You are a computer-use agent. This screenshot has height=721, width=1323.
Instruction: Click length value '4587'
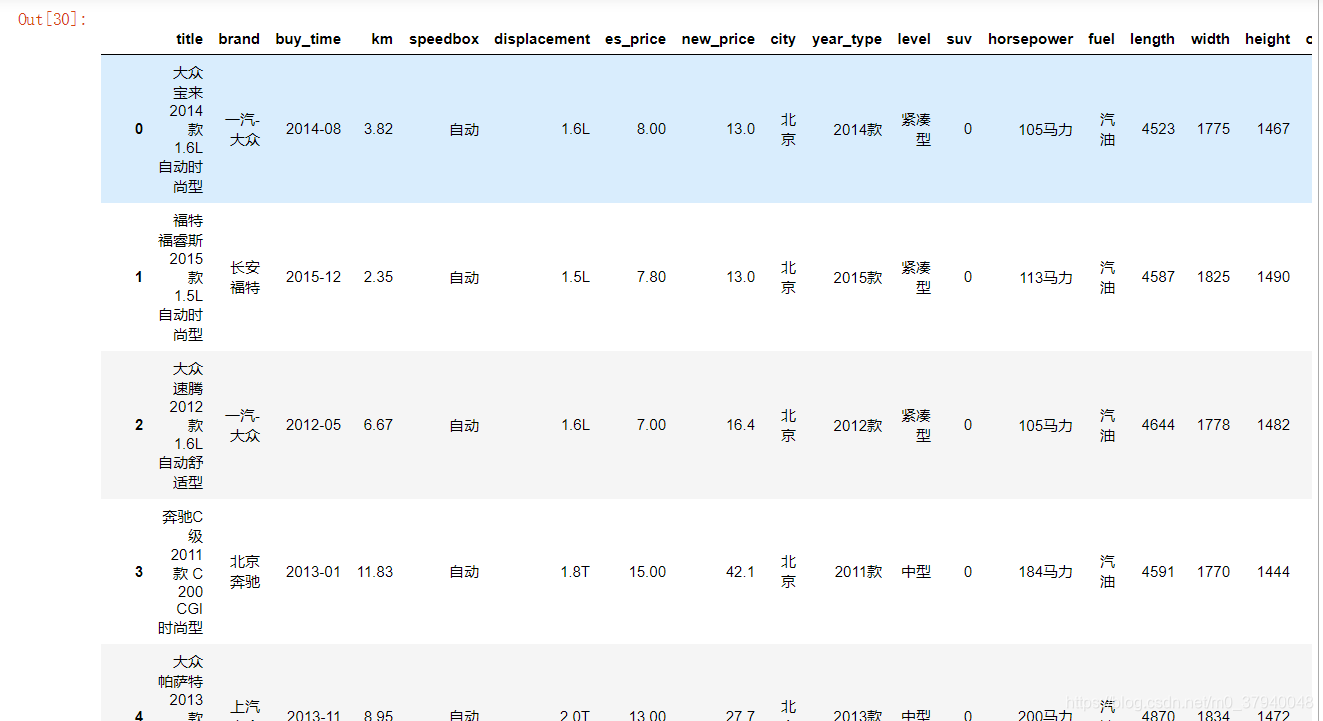coord(1158,277)
